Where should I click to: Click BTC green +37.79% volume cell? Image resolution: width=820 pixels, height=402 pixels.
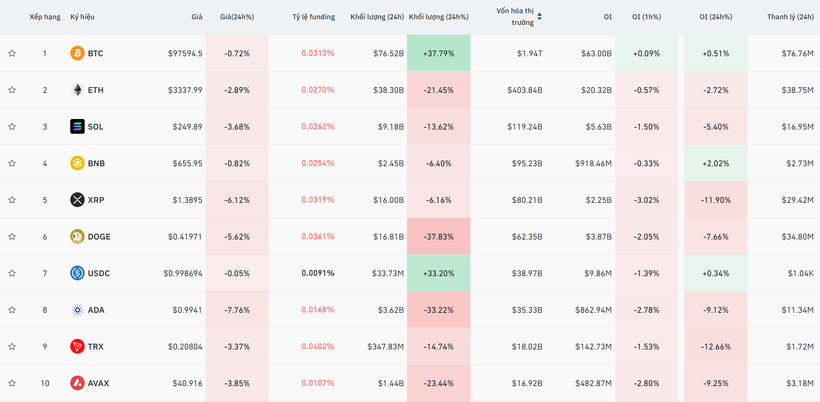[x=438, y=53]
